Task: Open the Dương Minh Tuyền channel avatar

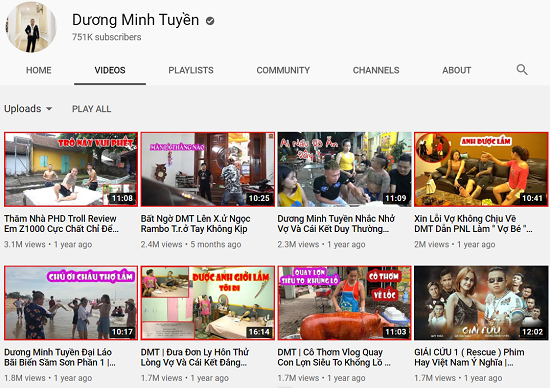Action: pos(31,27)
